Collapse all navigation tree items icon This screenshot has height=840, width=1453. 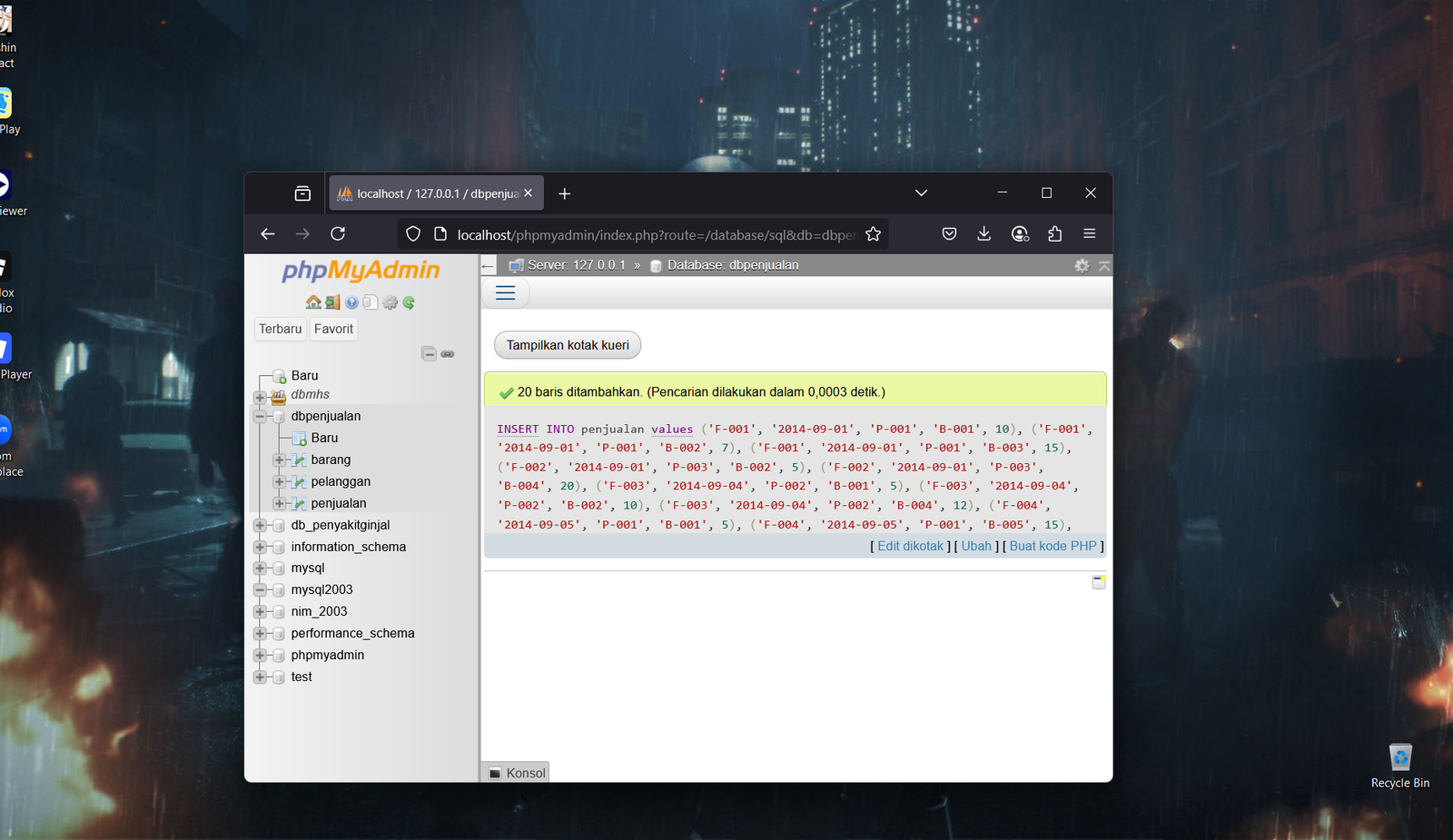429,354
